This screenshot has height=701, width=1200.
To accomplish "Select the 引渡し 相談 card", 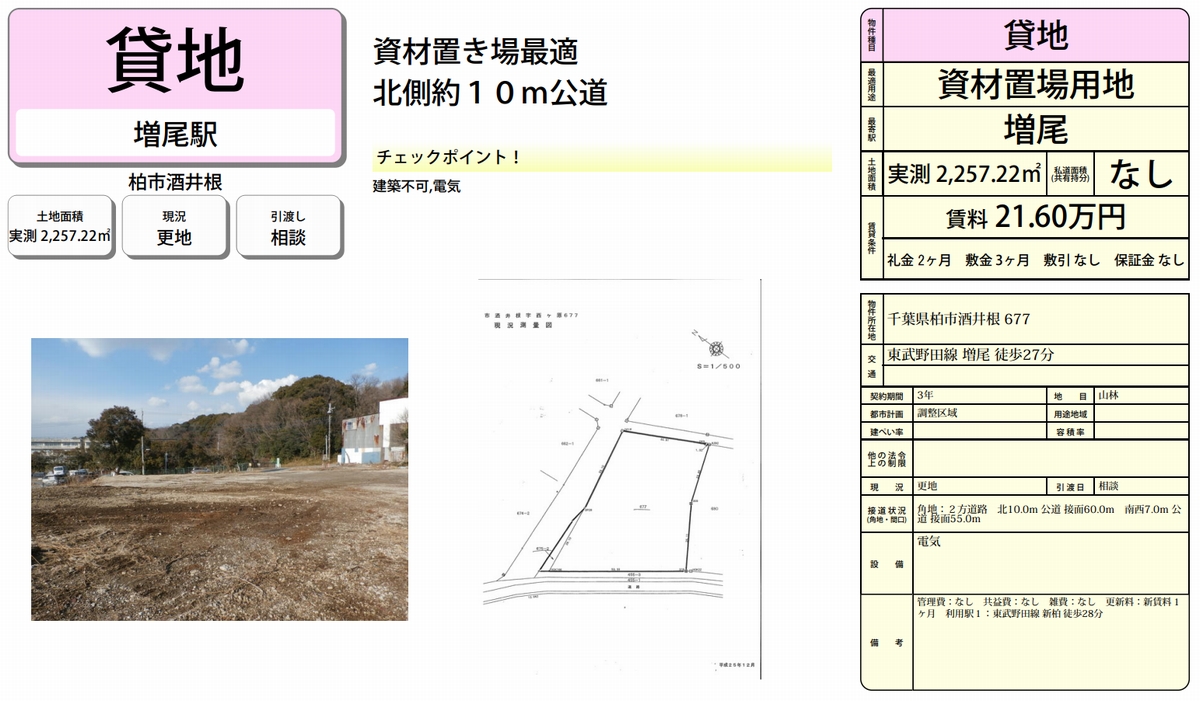I will 288,227.
